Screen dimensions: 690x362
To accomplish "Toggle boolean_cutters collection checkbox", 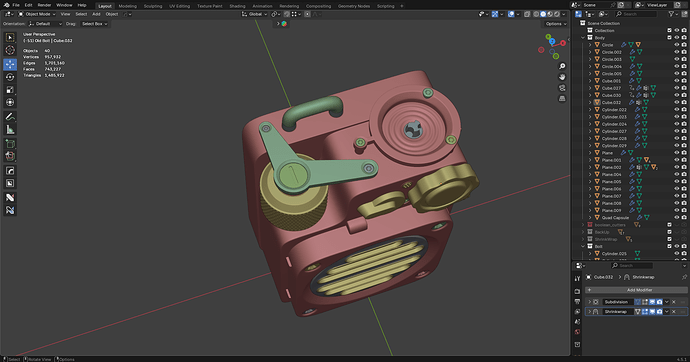I will (x=669, y=225).
